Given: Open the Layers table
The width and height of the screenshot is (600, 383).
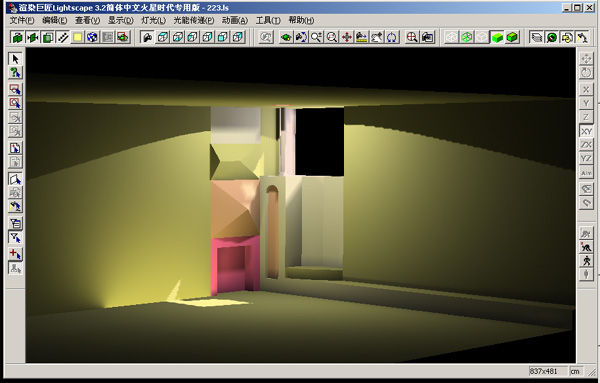Looking at the screenshot, I should 536,37.
